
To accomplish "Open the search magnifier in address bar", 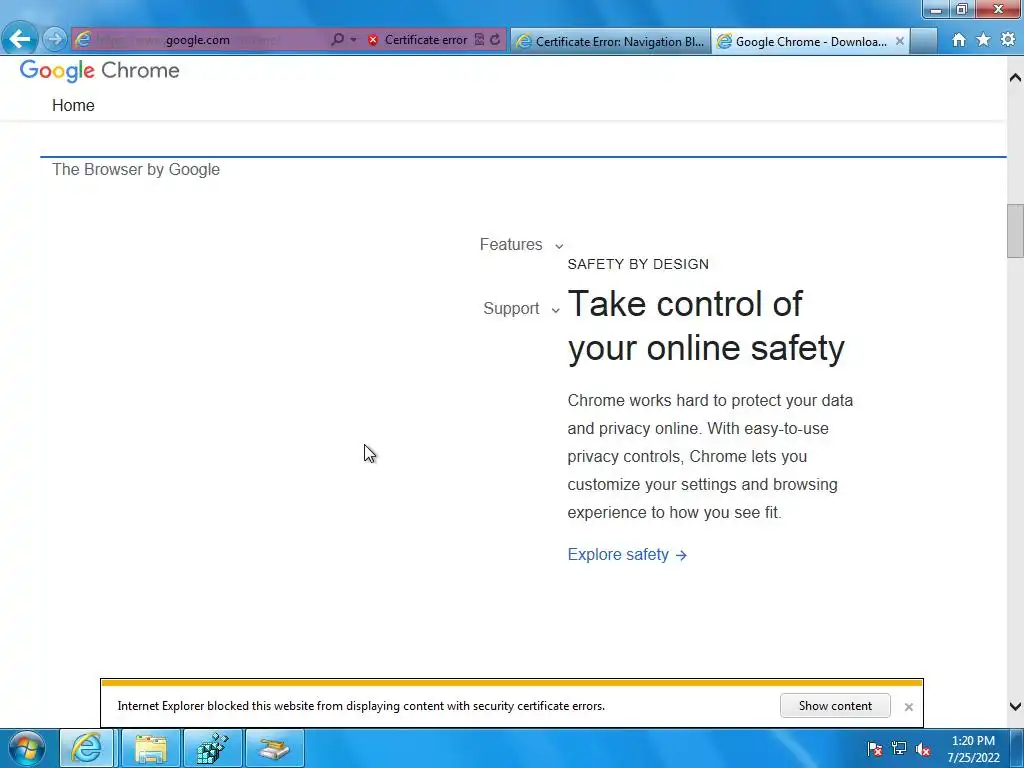I will 337,39.
